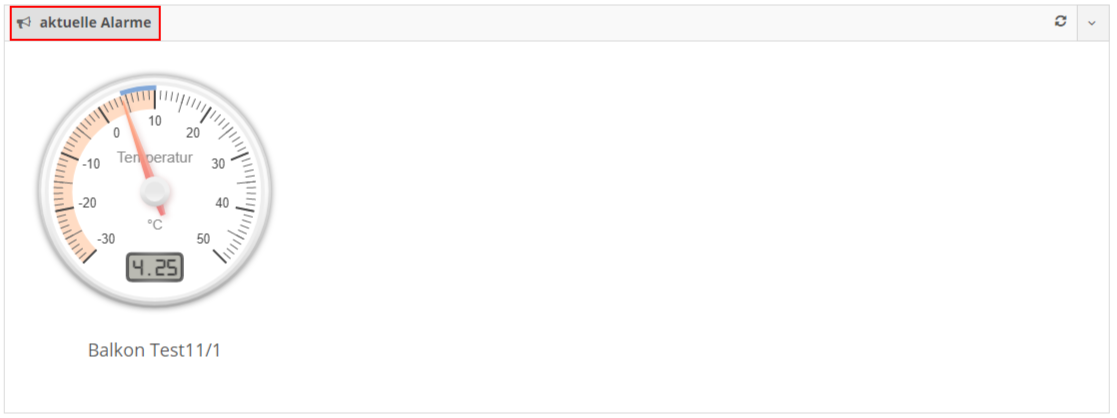Click the megaphone icon beside aktuelle Alarme

pyautogui.click(x=24, y=23)
